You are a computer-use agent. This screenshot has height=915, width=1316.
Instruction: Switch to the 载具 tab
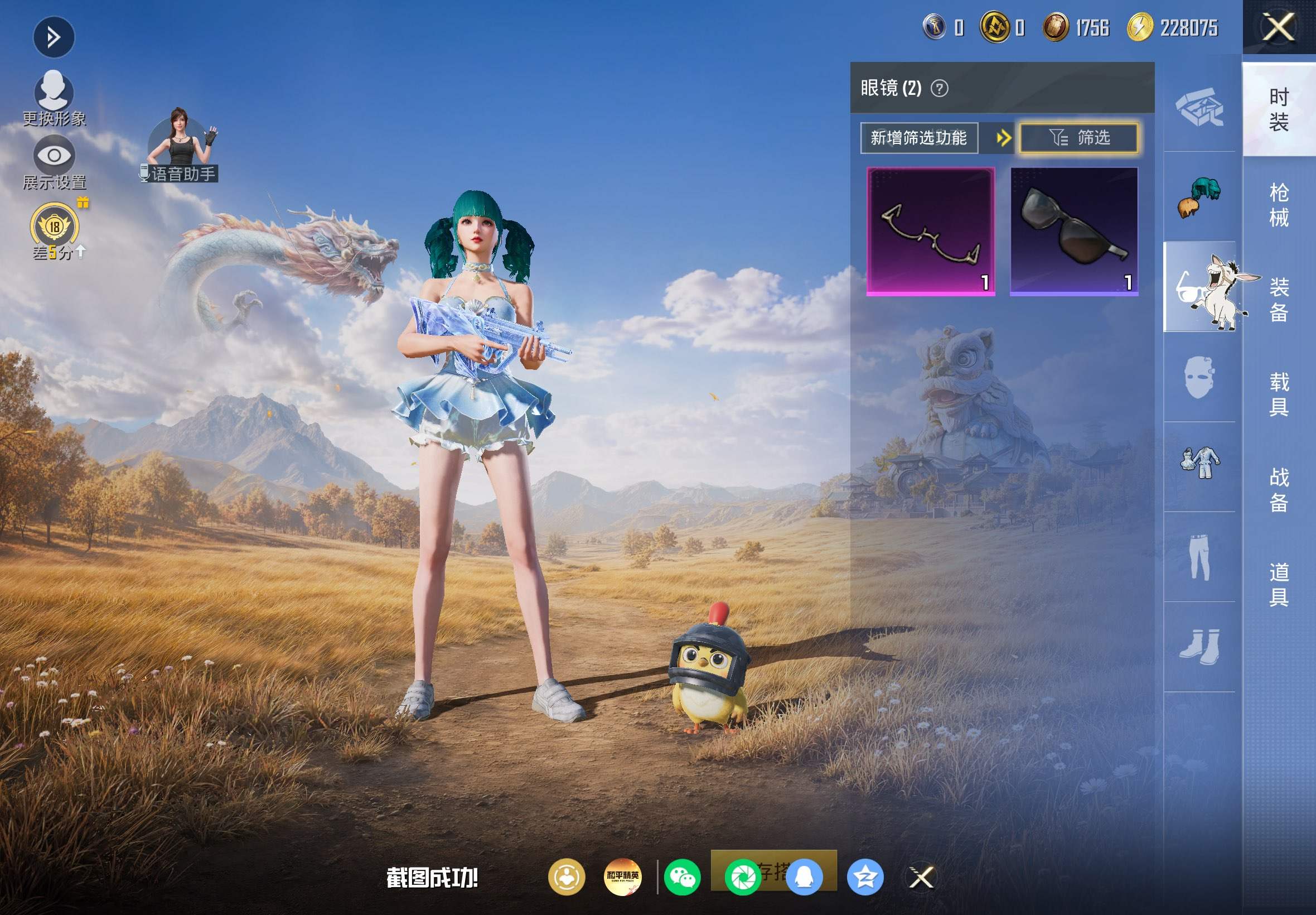click(x=1279, y=395)
